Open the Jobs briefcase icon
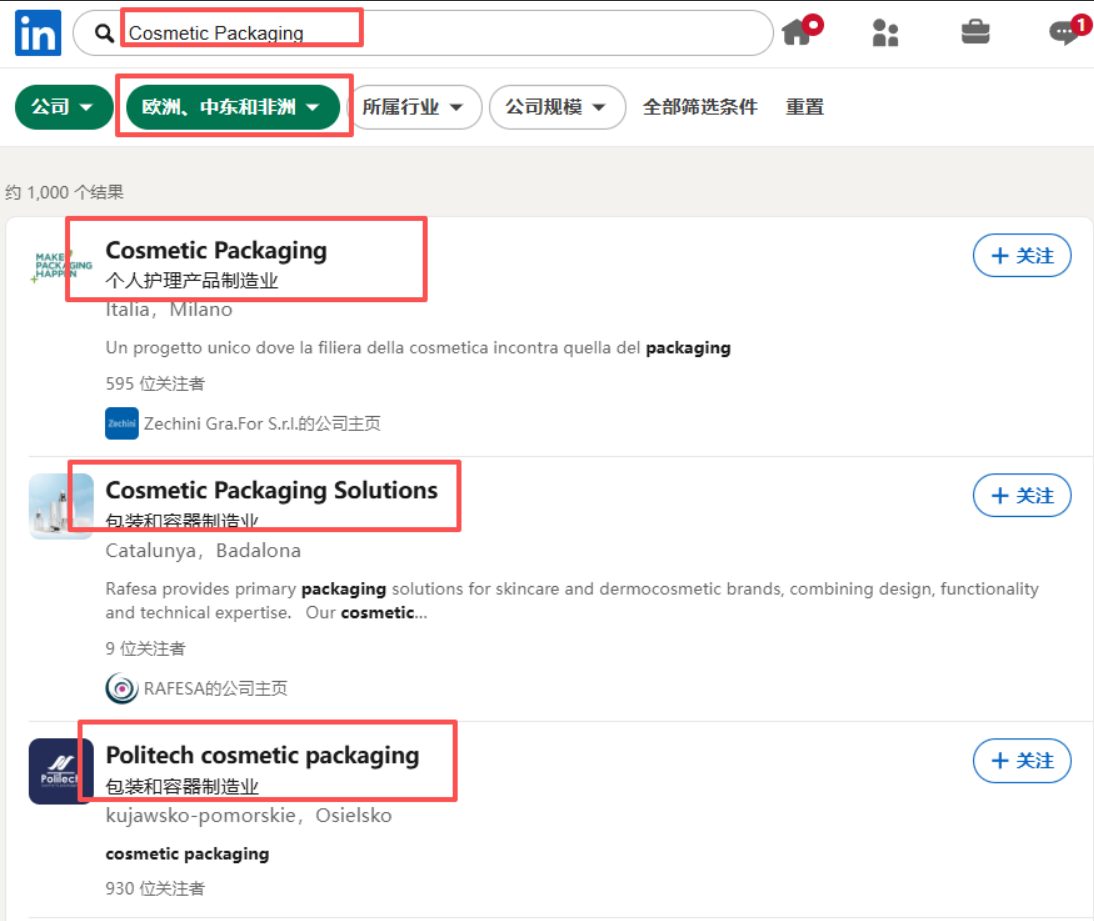Viewport: 1094px width, 921px height. tap(975, 32)
